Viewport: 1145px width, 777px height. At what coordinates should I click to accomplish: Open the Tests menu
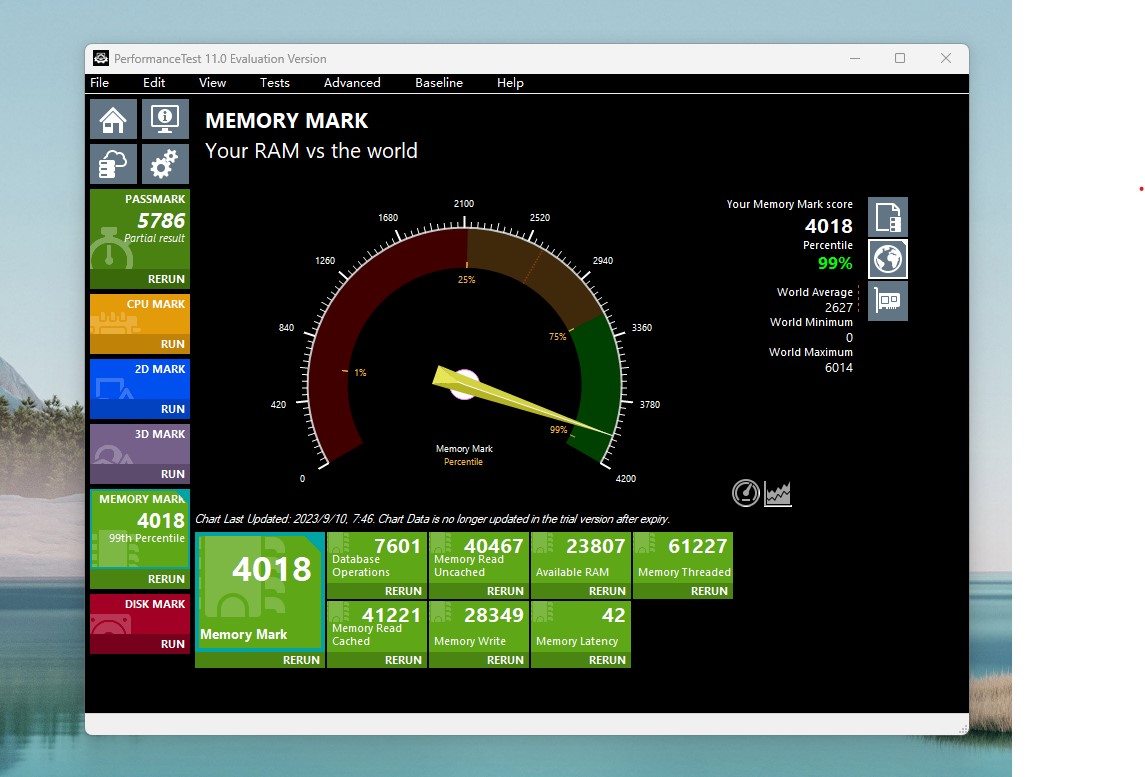coord(275,83)
